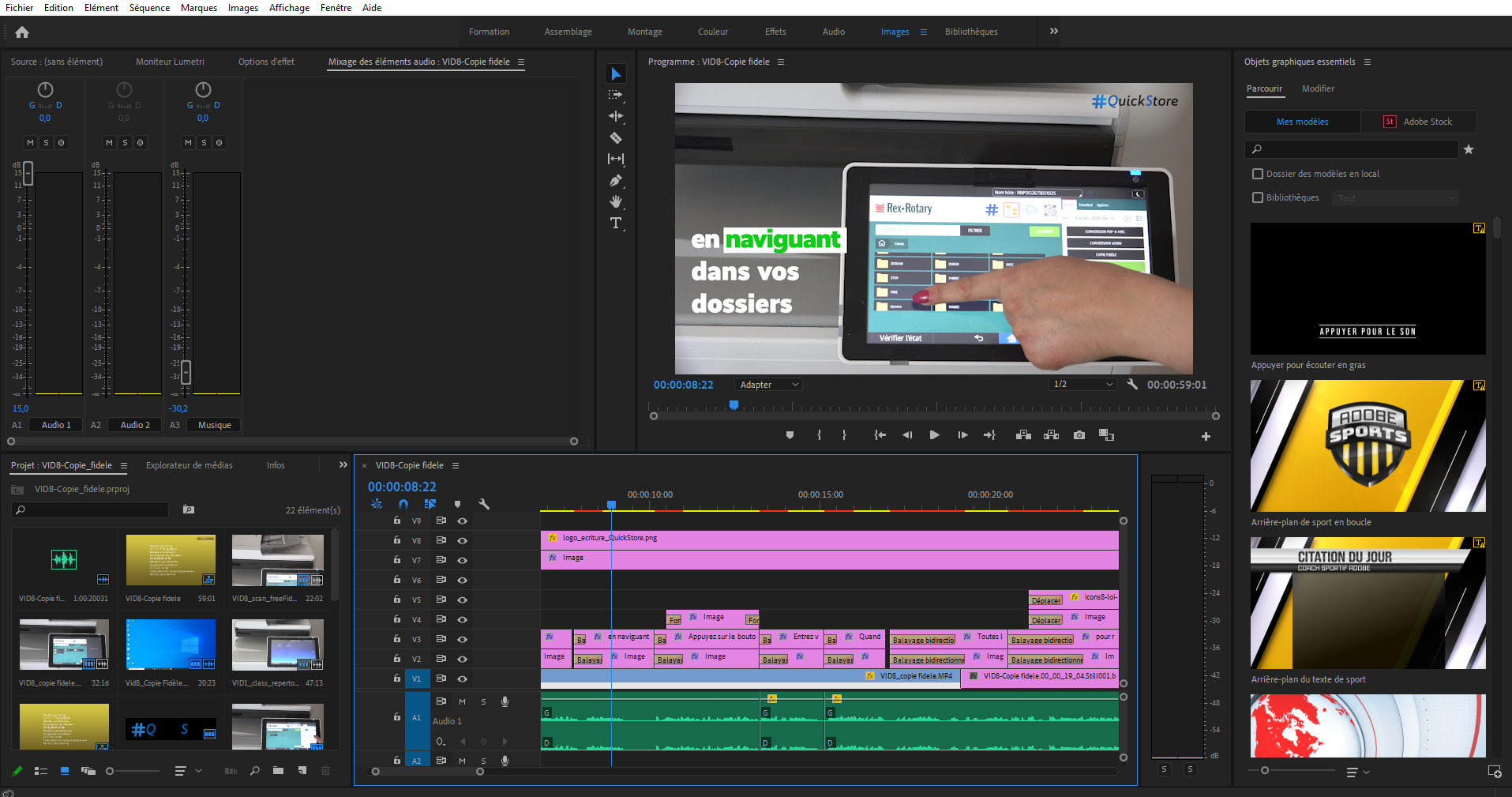The image size is (1512, 797).
Task: Open the 1/2 playback resolution dropdown
Action: point(1082,385)
